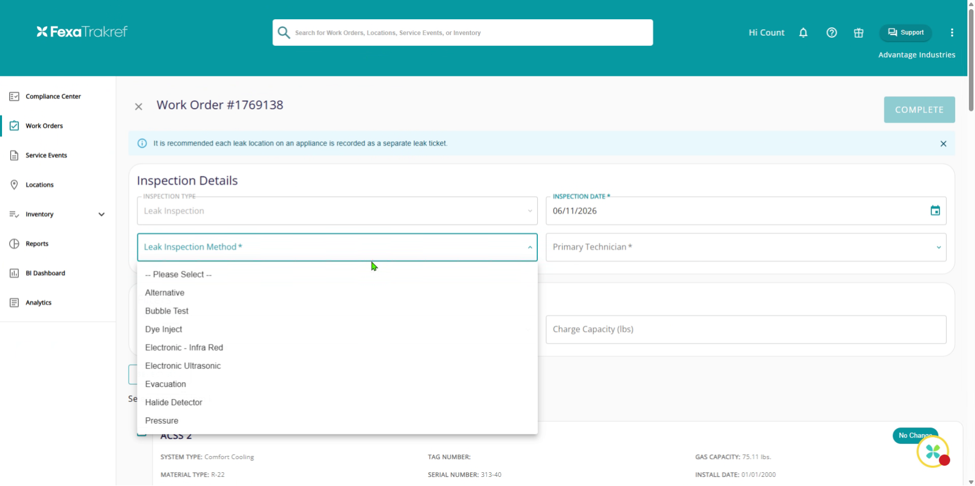975x486 pixels.
Task: Toggle the ACSS 2 checkbox
Action: 142,432
